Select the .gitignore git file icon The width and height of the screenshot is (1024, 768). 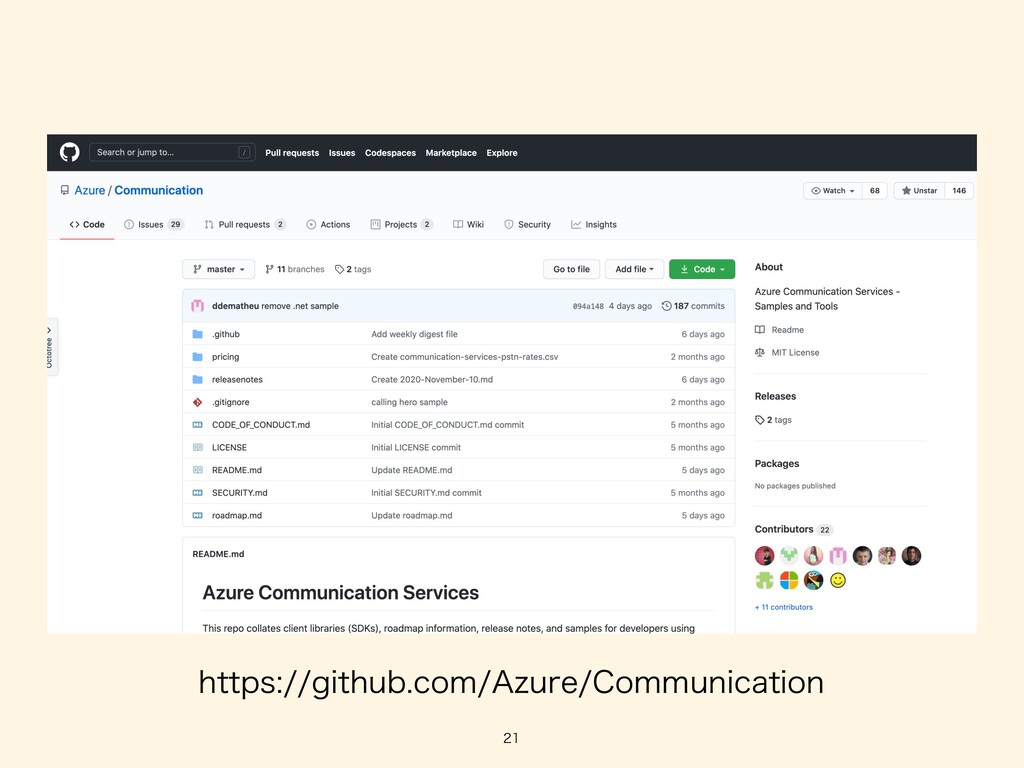(197, 402)
